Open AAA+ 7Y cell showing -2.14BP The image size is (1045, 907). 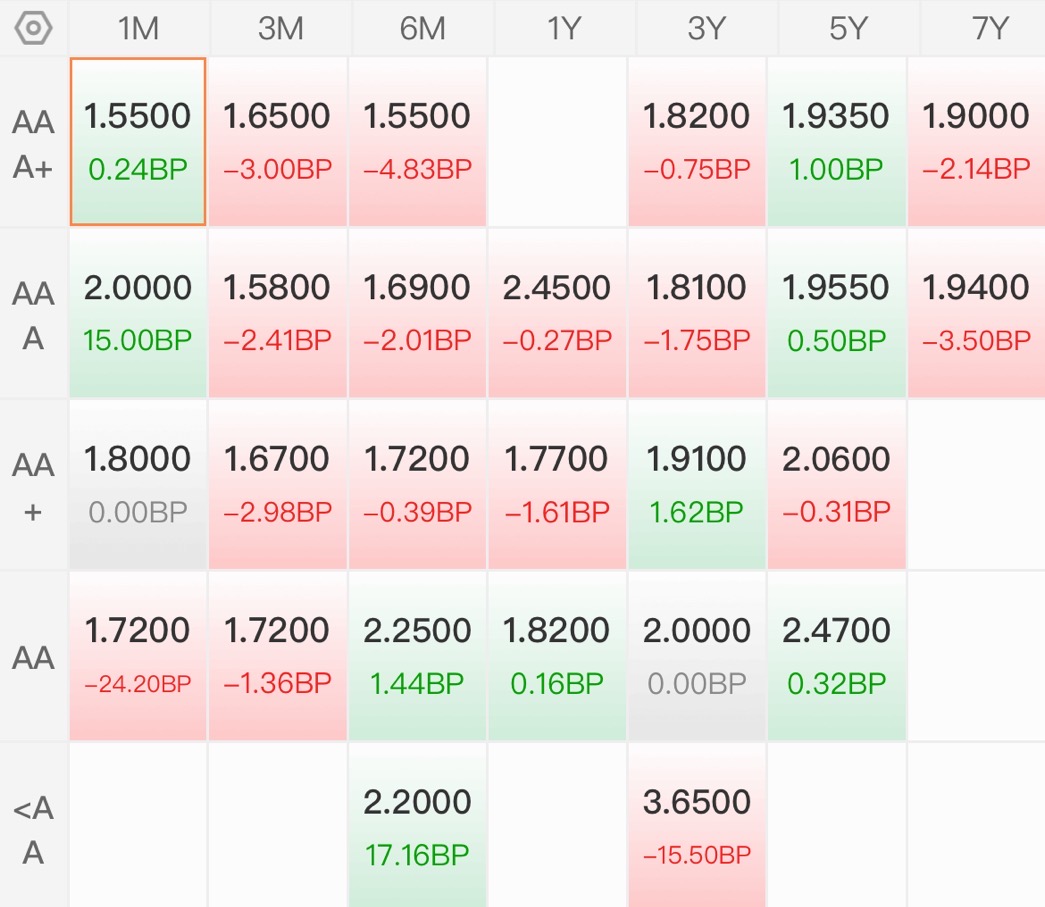[976, 141]
